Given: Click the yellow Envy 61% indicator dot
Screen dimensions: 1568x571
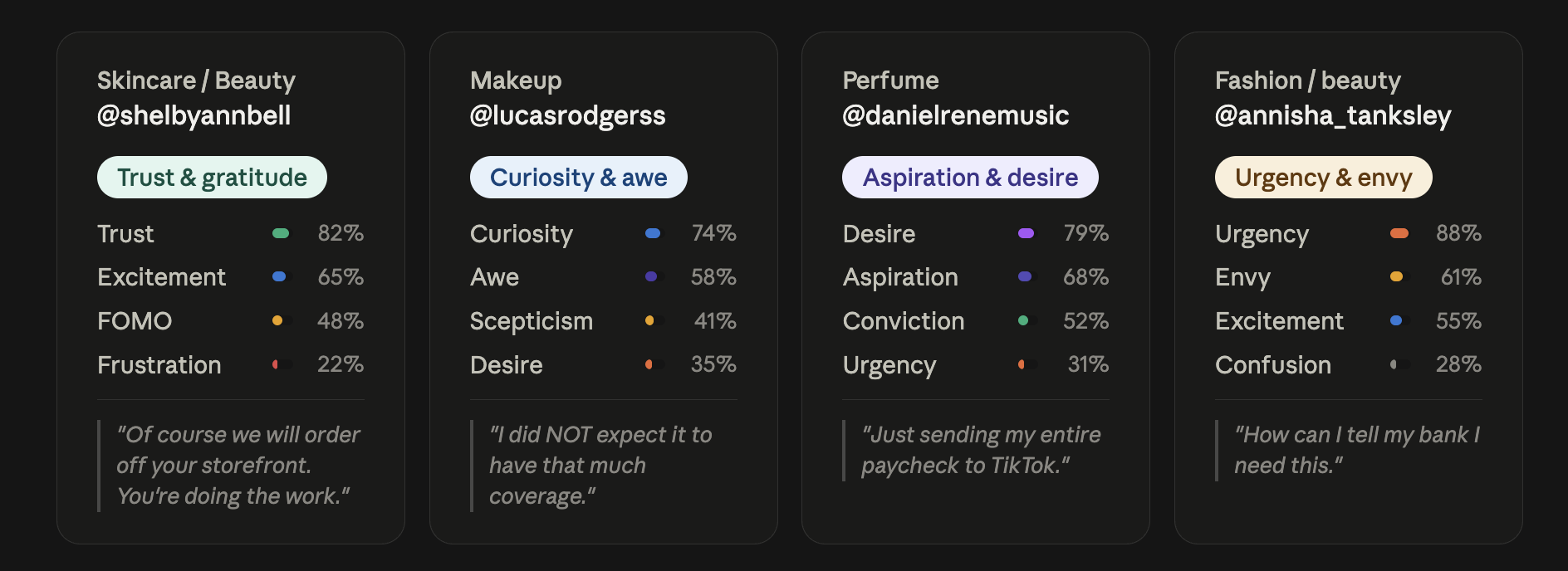Looking at the screenshot, I should click(1397, 276).
